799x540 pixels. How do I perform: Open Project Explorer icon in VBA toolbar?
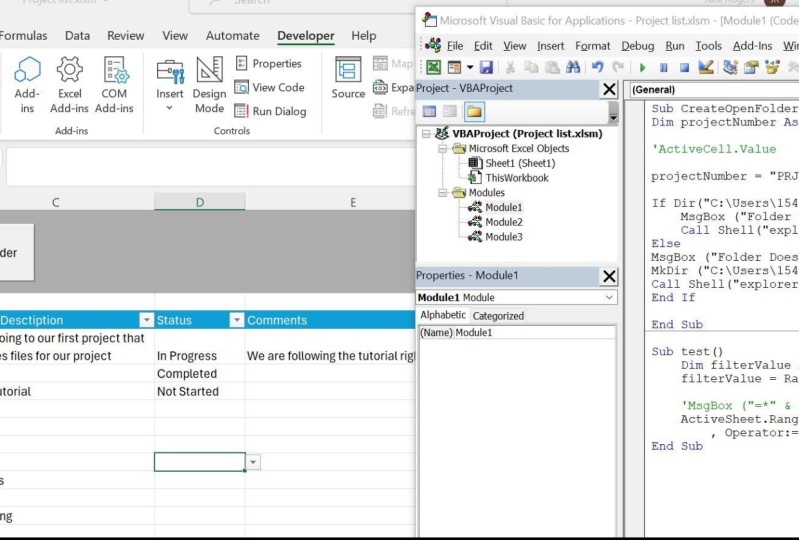point(730,67)
